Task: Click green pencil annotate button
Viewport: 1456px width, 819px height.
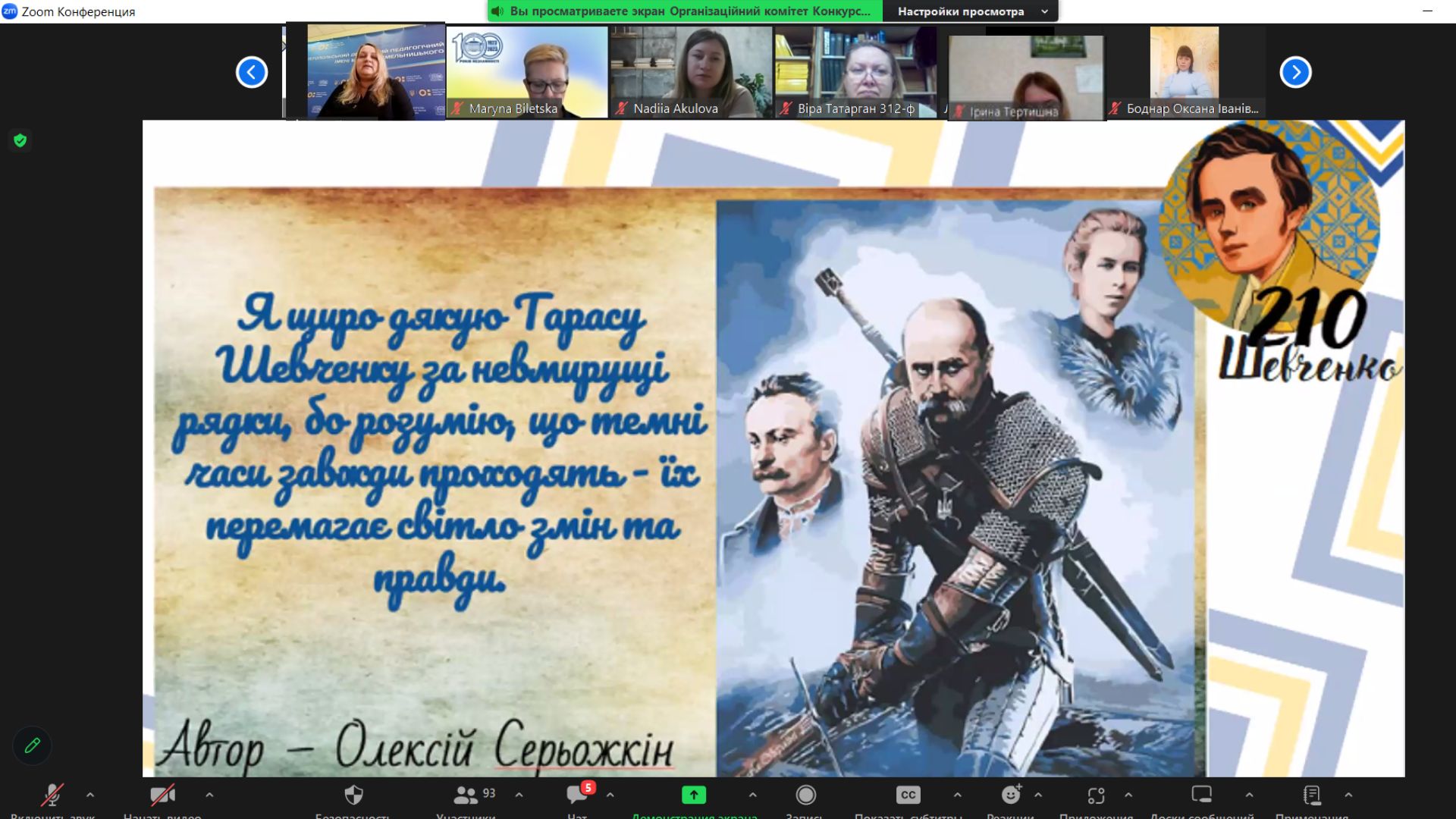Action: (32, 745)
